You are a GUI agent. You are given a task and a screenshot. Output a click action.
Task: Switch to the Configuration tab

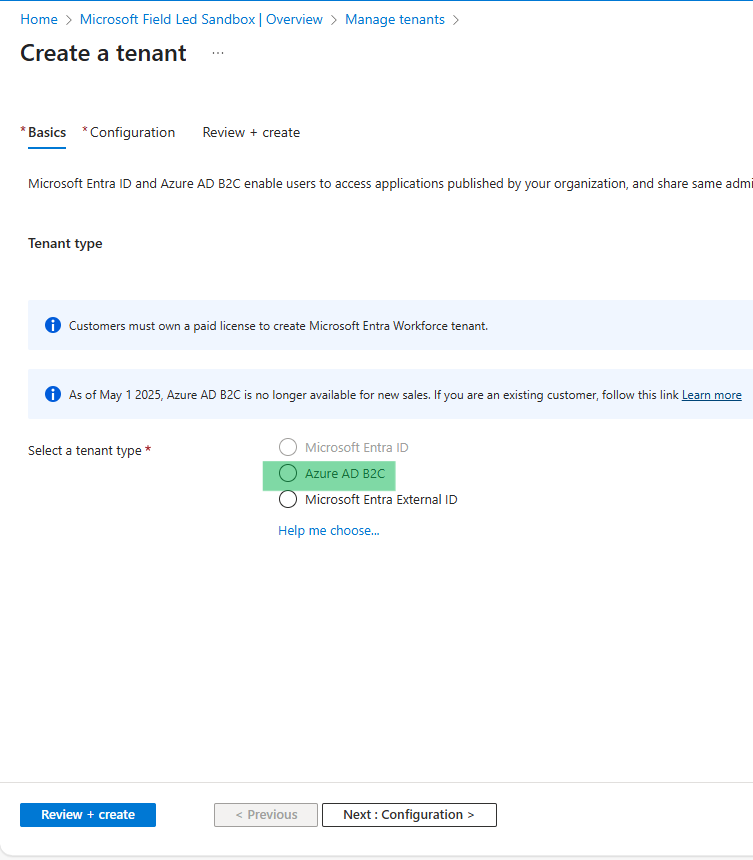(x=132, y=132)
